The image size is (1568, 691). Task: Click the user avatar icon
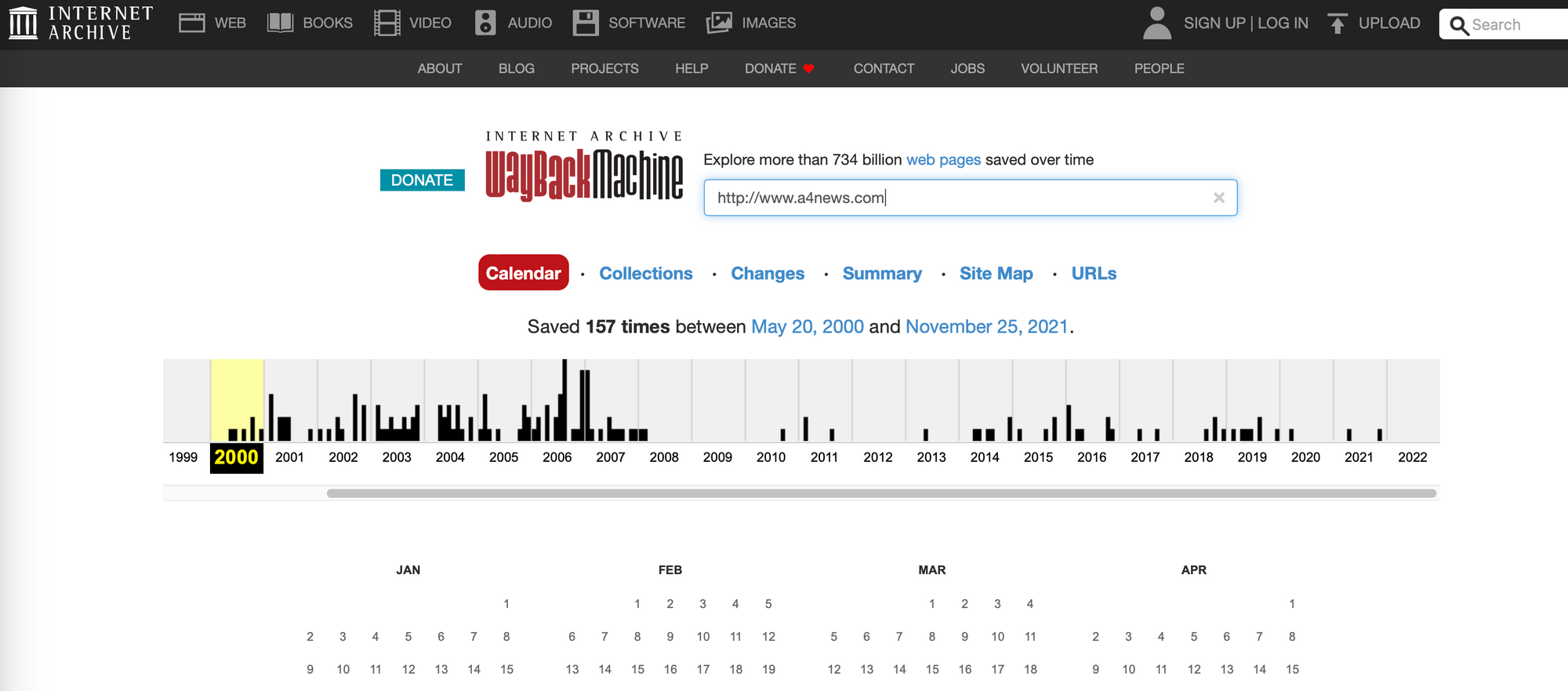pyautogui.click(x=1157, y=23)
